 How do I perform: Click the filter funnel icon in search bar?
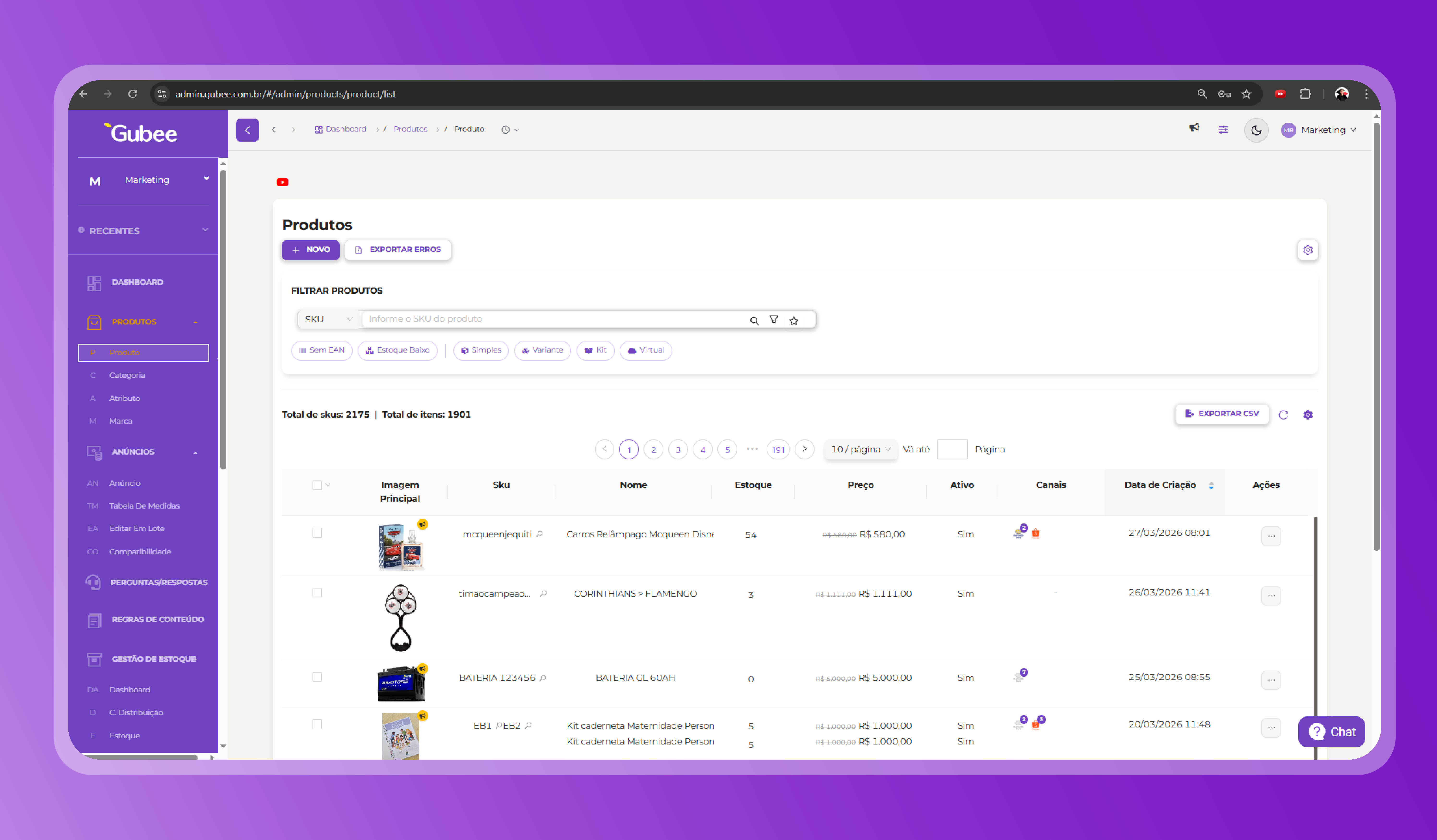(x=773, y=319)
